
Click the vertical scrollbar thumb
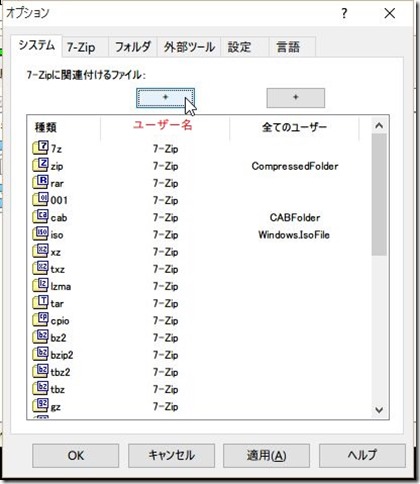click(379, 195)
